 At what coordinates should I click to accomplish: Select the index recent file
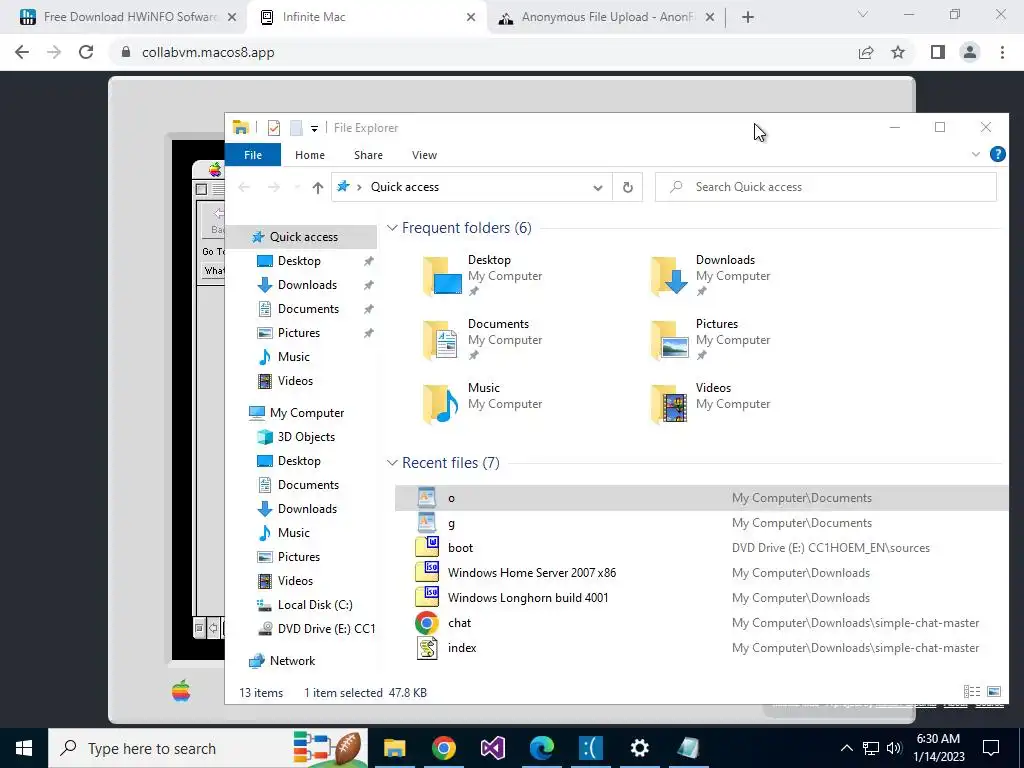(701, 648)
